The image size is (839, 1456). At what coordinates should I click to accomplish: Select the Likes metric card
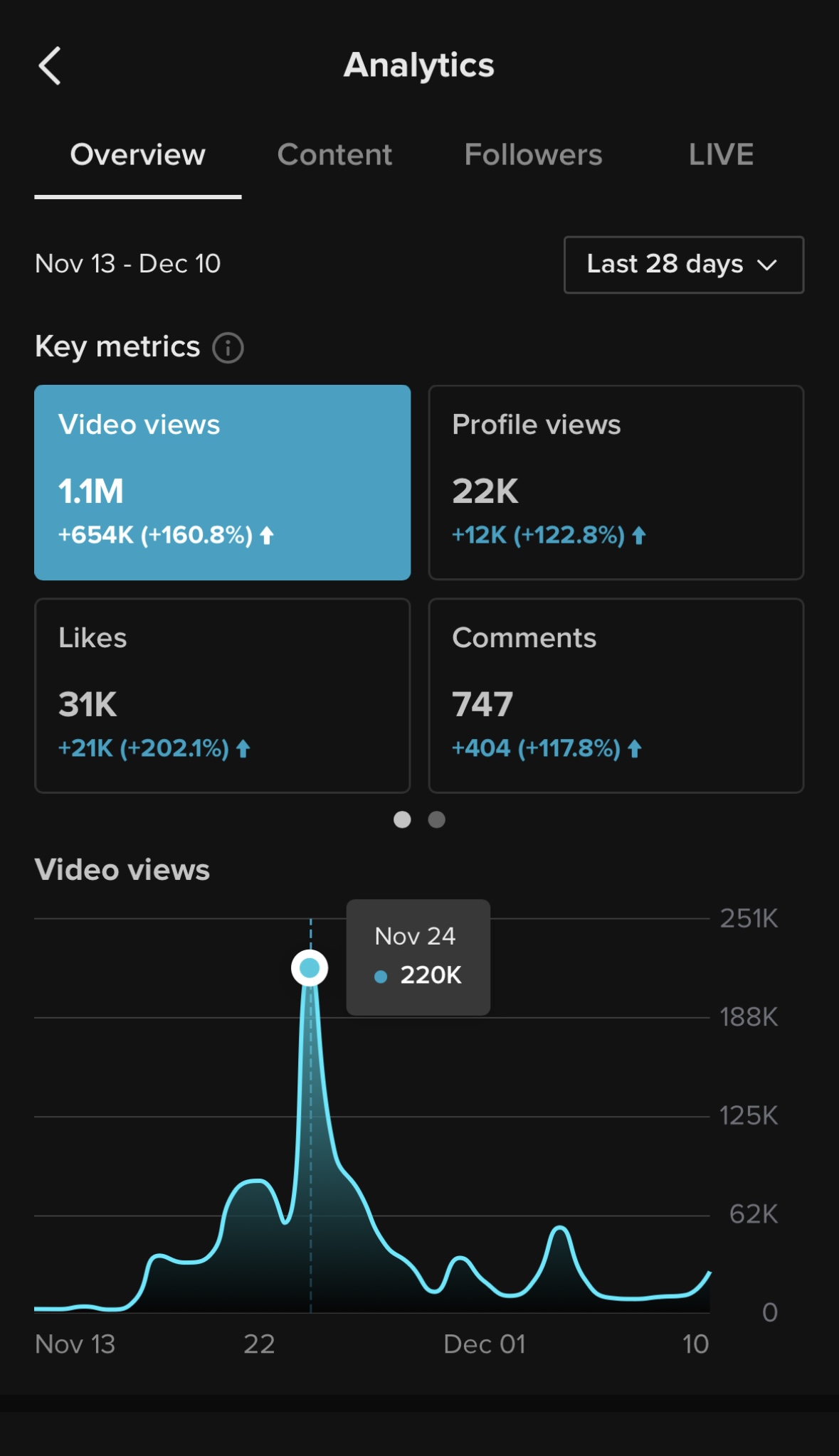coord(222,695)
